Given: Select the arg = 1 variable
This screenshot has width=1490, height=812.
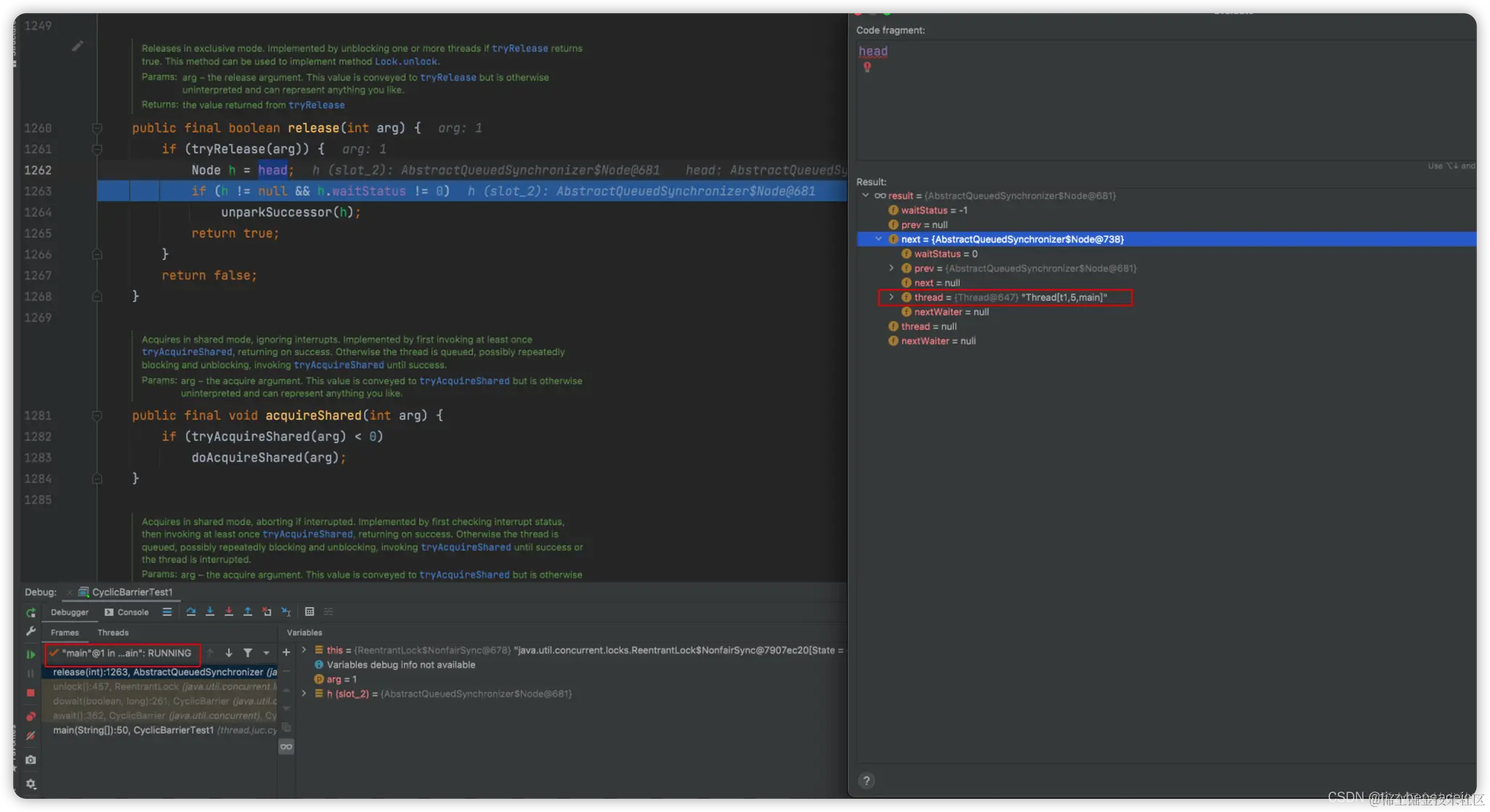Looking at the screenshot, I should pos(341,679).
